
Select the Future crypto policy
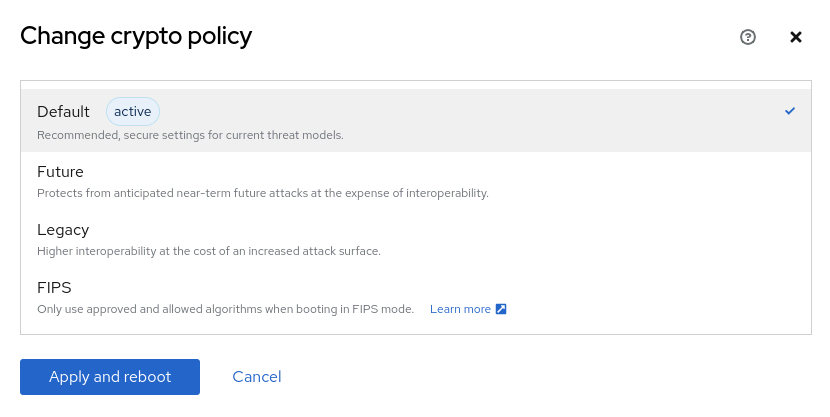coord(60,171)
